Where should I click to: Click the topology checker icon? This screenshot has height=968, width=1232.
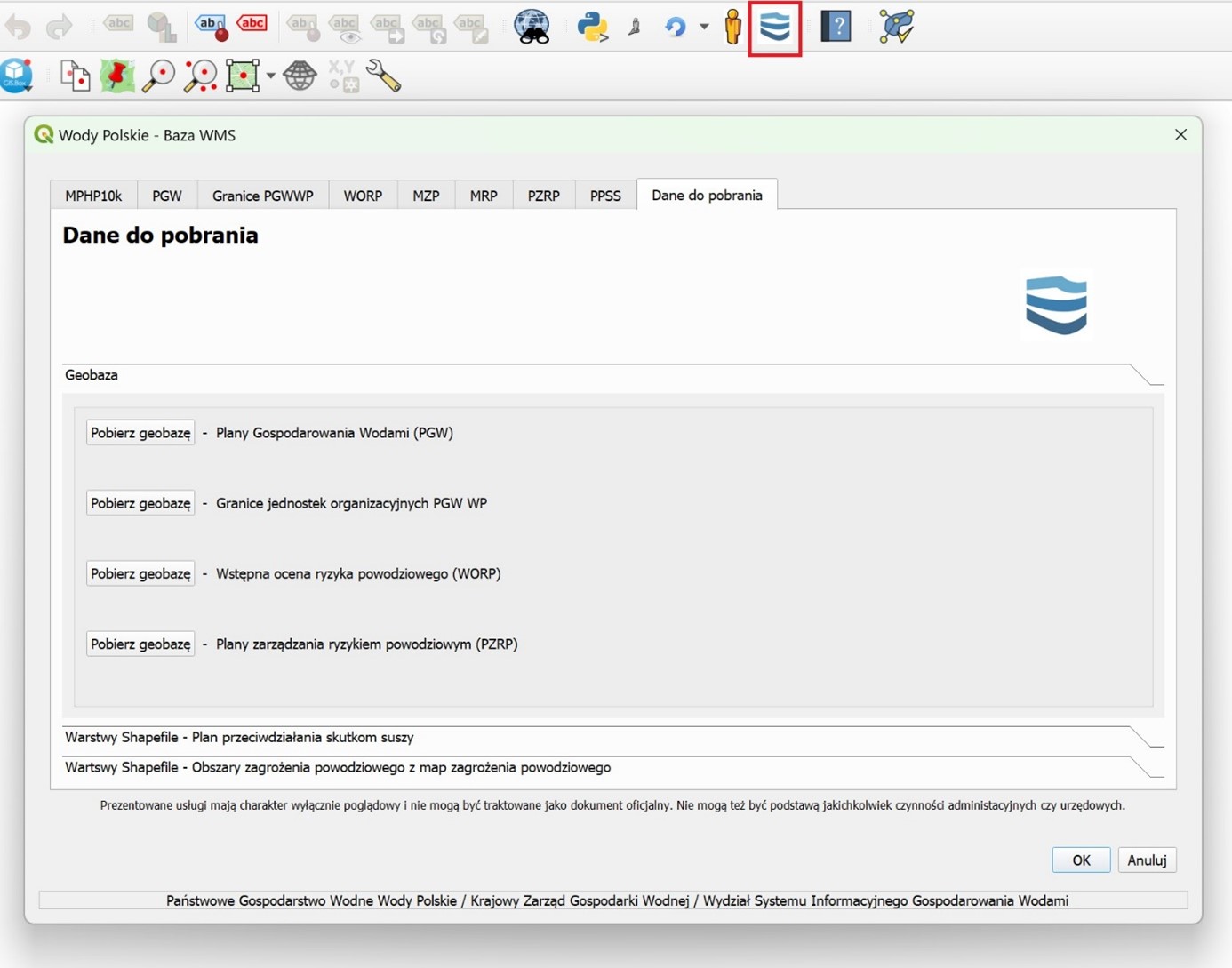tap(896, 27)
